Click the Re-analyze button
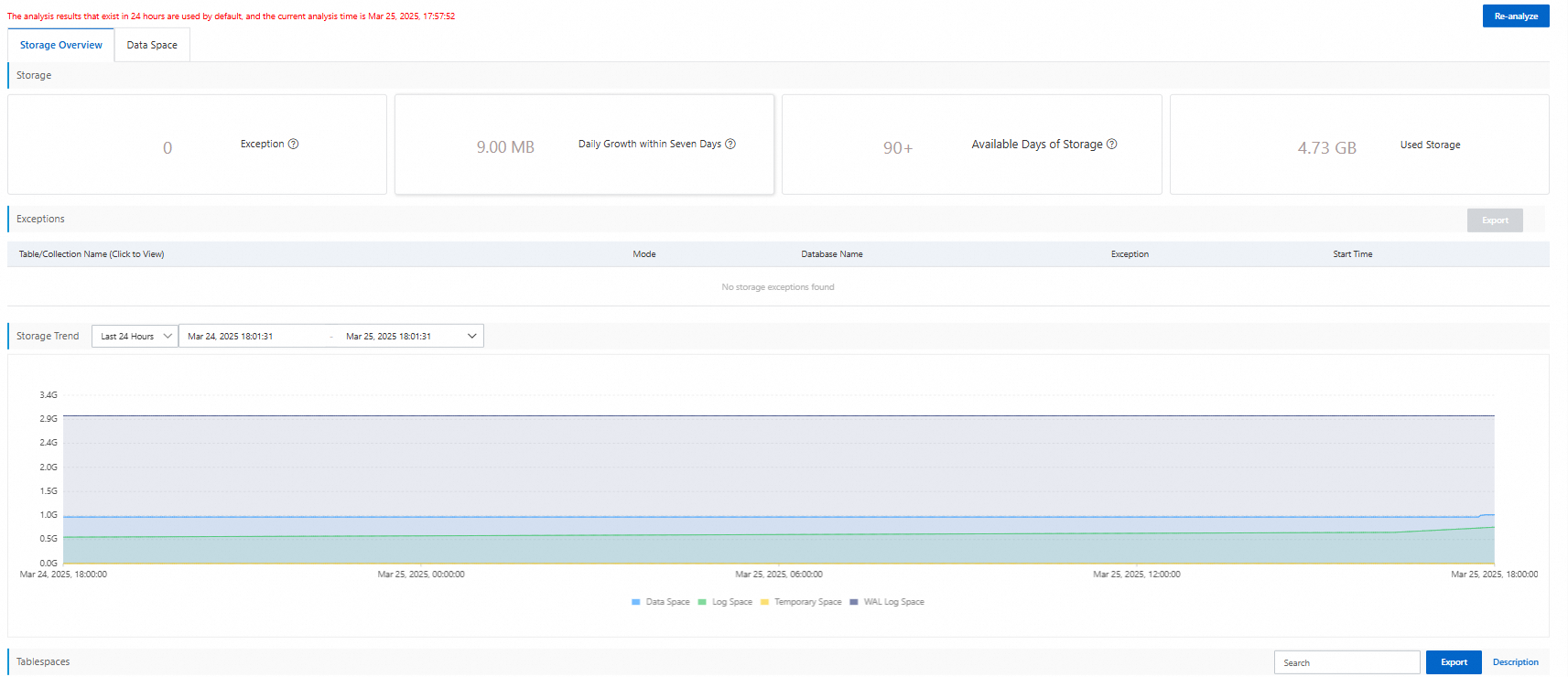Image resolution: width=1568 pixels, height=677 pixels. (x=1516, y=16)
